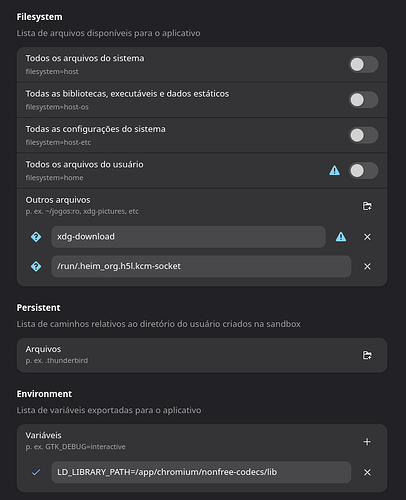406x500 pixels.
Task: Enable 'Todos os arquivos do usuário' switch
Action: pyautogui.click(x=363, y=171)
